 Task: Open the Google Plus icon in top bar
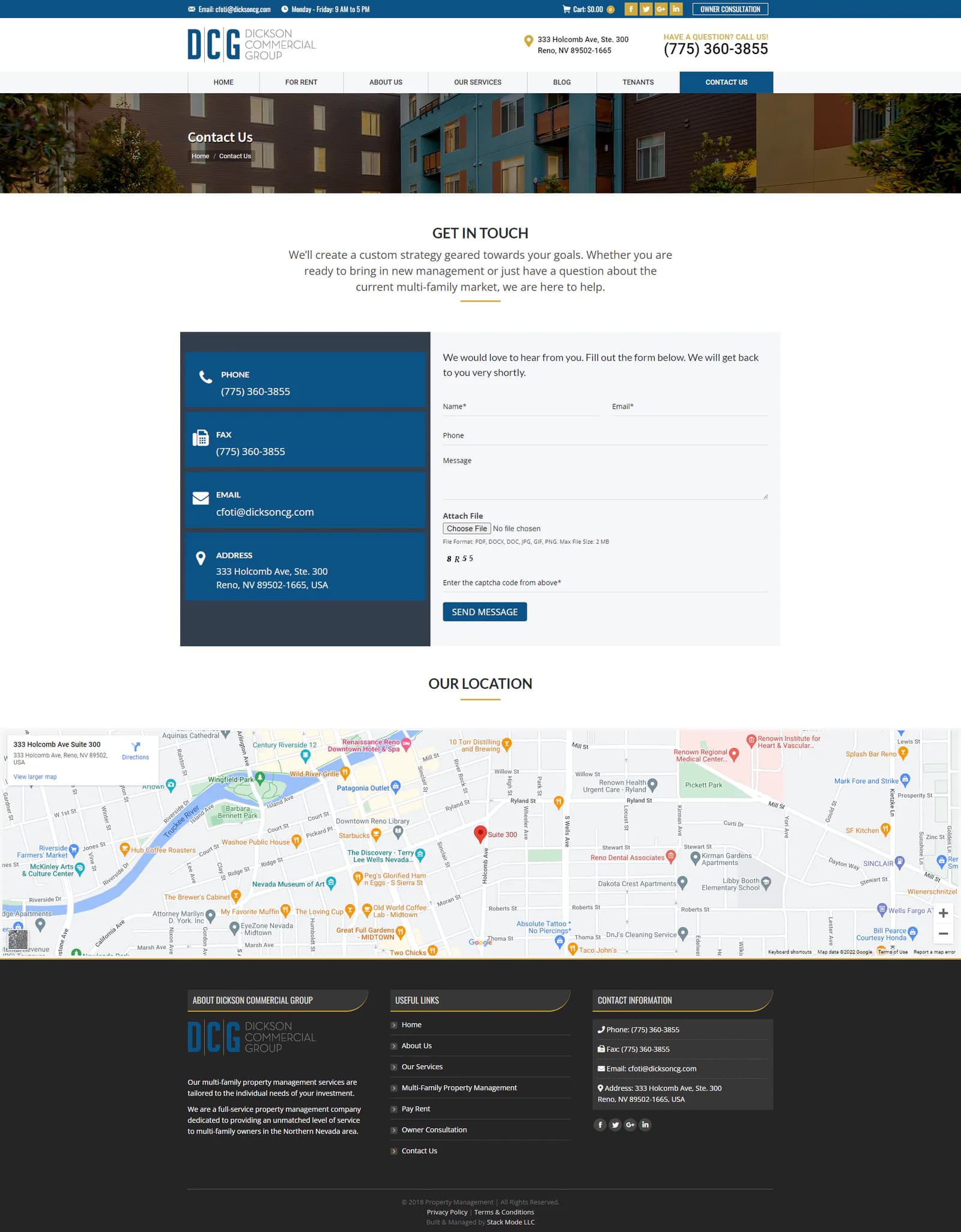tap(661, 9)
